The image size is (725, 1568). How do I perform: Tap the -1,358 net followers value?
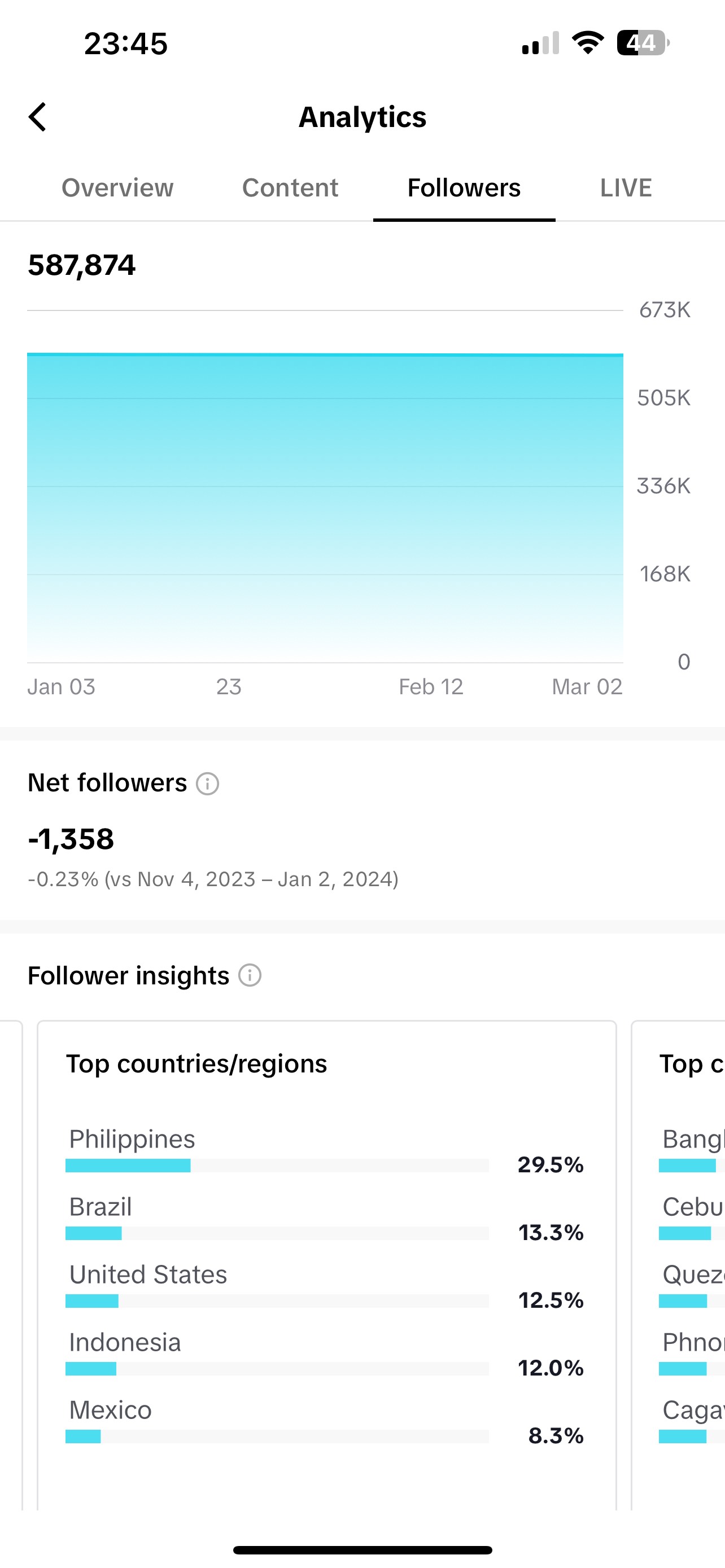point(71,839)
